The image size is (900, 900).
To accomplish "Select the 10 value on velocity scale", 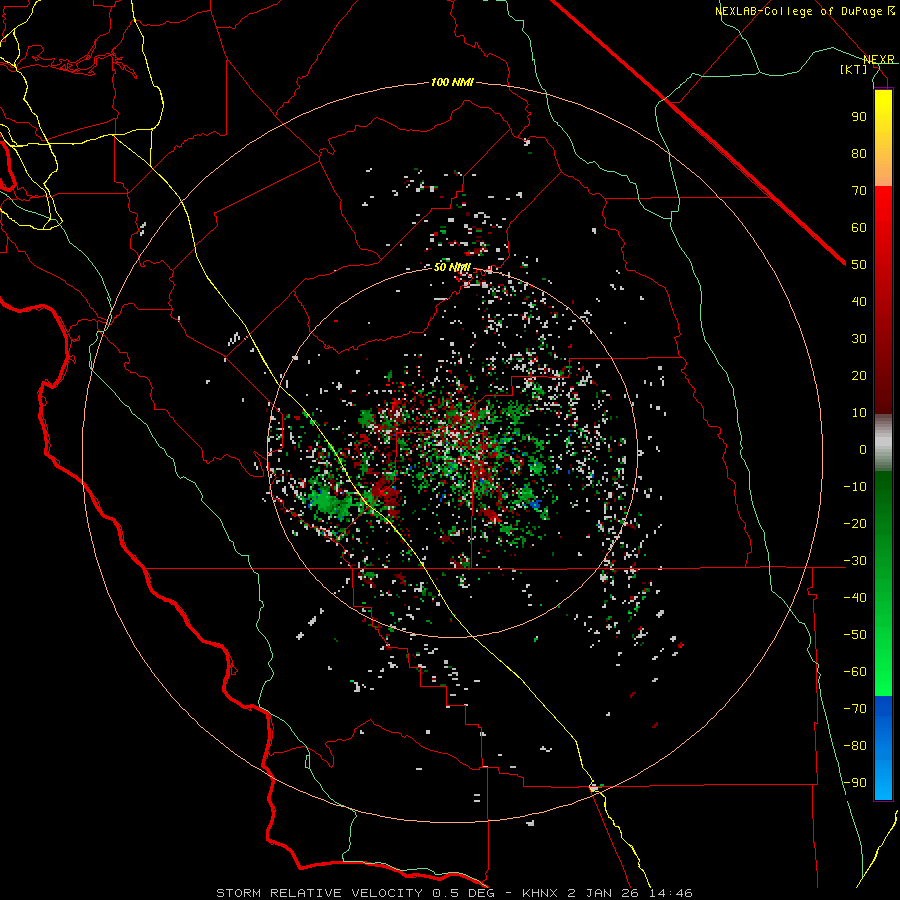I will click(859, 413).
